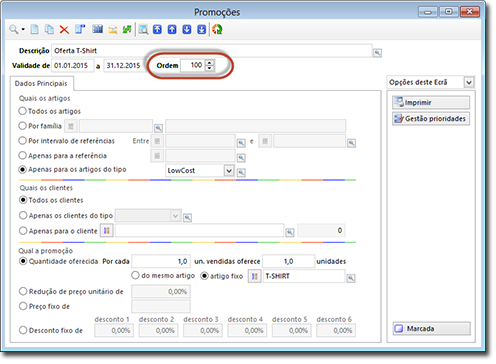Switch to the Dados Principais tab

click(41, 83)
